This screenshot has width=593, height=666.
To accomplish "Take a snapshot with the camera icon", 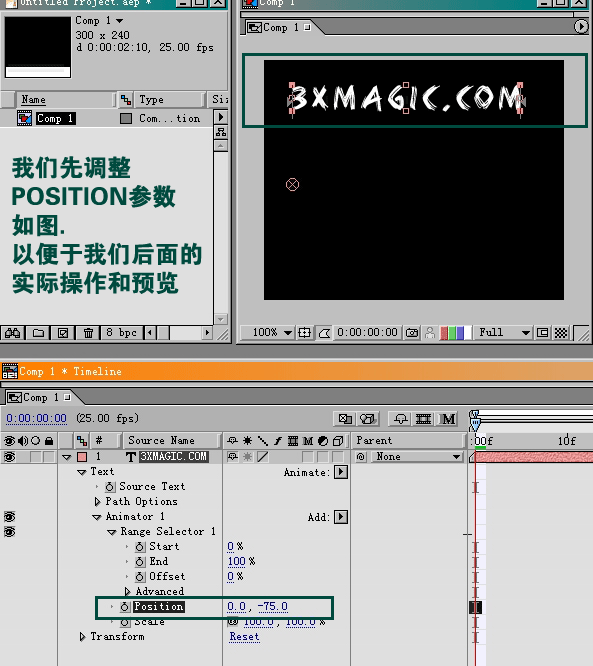I will (412, 333).
